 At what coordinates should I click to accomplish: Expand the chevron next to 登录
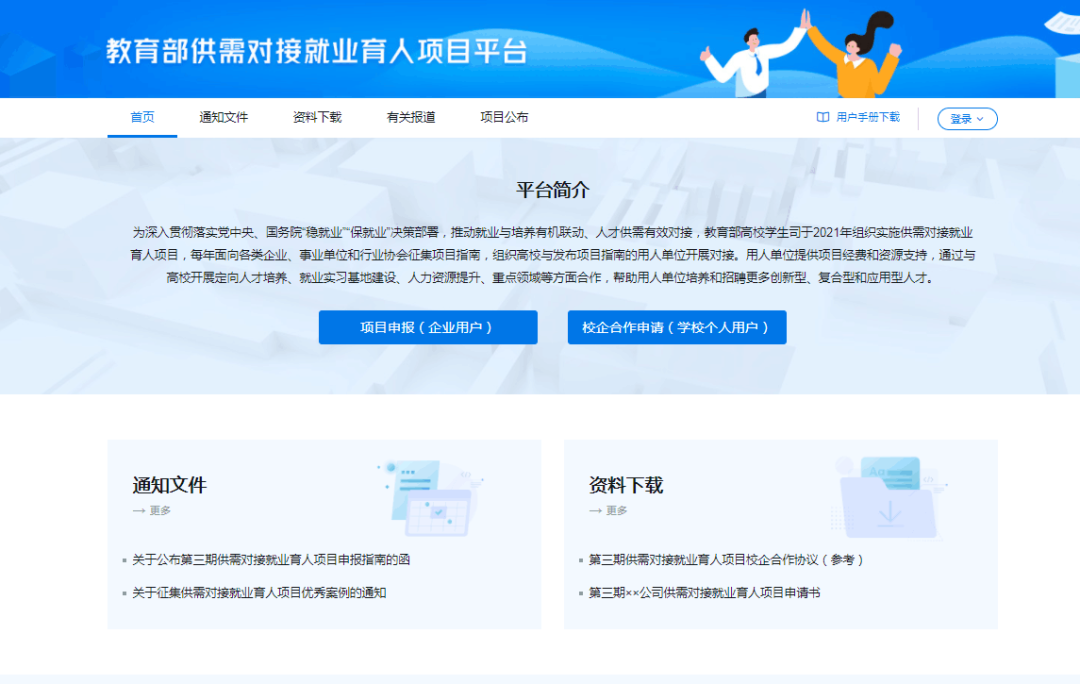981,118
